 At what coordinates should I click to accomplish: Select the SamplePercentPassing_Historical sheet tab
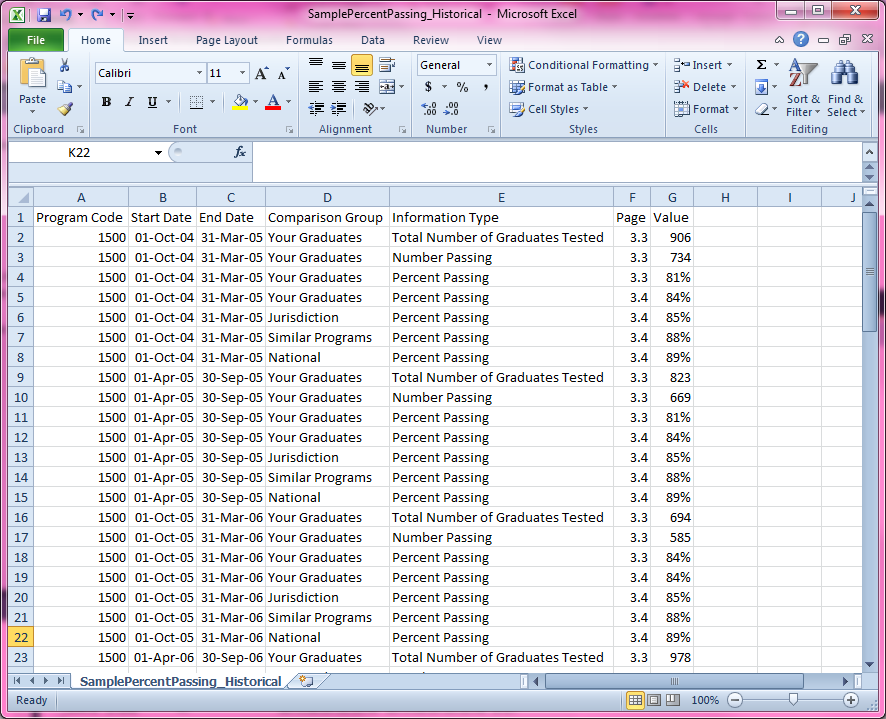180,681
